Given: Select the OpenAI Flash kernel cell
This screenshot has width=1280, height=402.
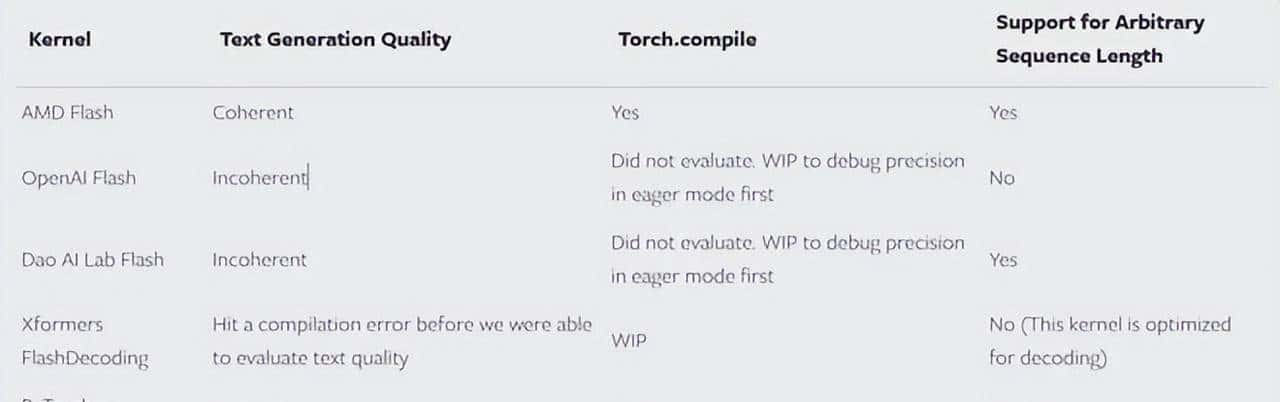Looking at the screenshot, I should point(78,178).
